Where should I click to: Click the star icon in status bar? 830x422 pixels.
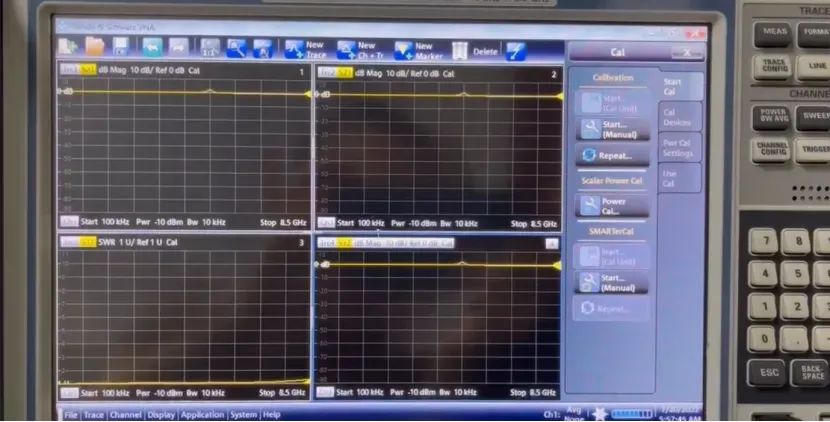click(x=599, y=414)
